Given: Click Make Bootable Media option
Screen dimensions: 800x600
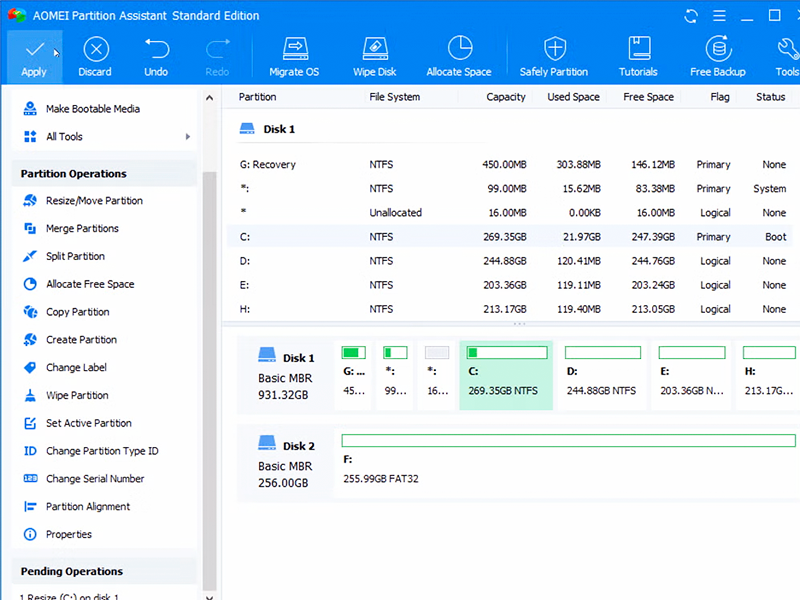Looking at the screenshot, I should [92, 109].
